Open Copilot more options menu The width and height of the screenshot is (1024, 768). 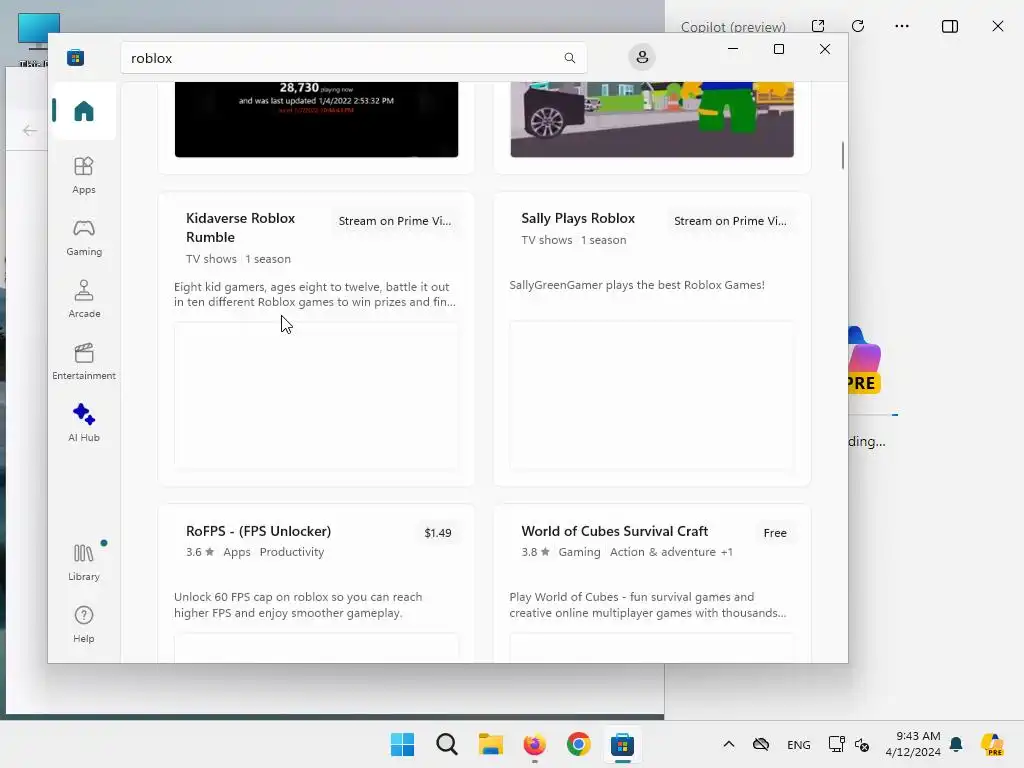tap(902, 26)
